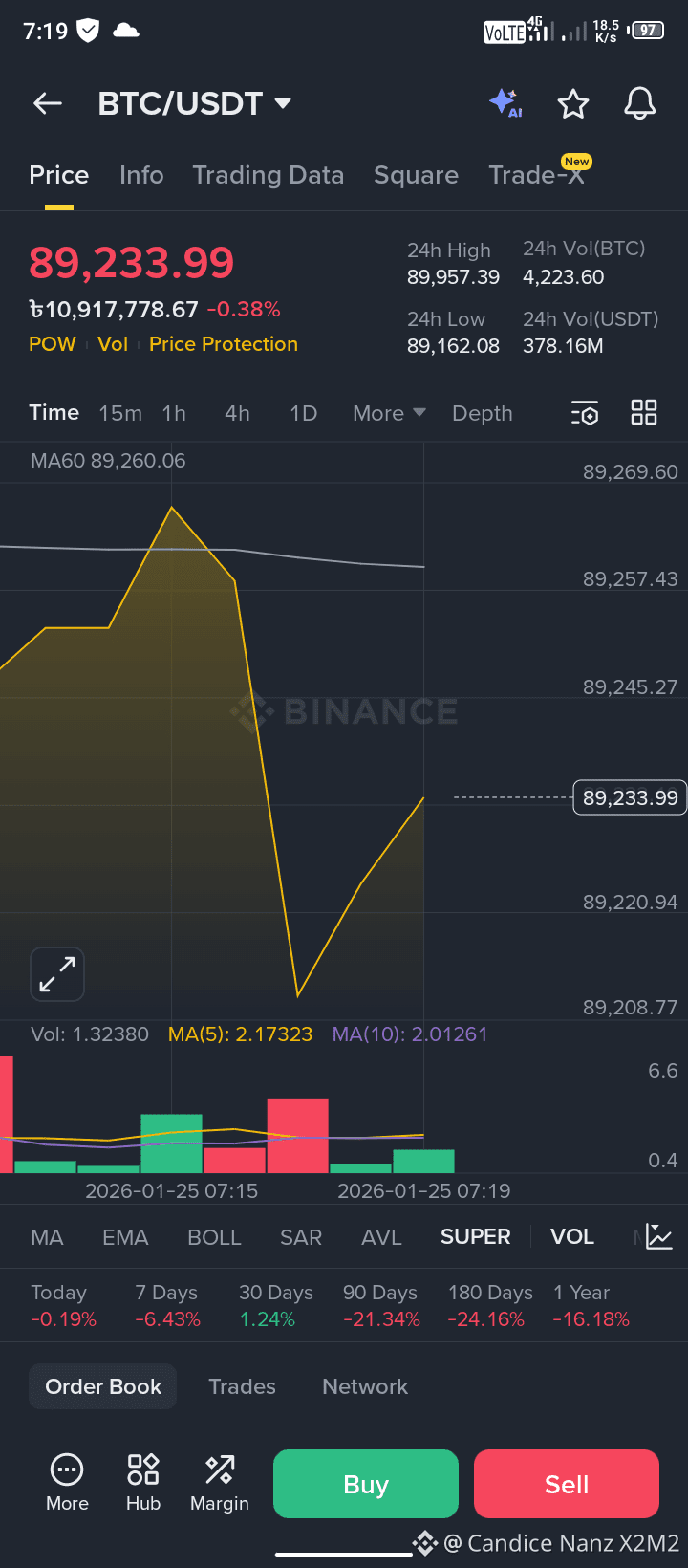This screenshot has width=688, height=1568.
Task: Tap the 24h Low value 89,162.08
Action: (x=454, y=346)
